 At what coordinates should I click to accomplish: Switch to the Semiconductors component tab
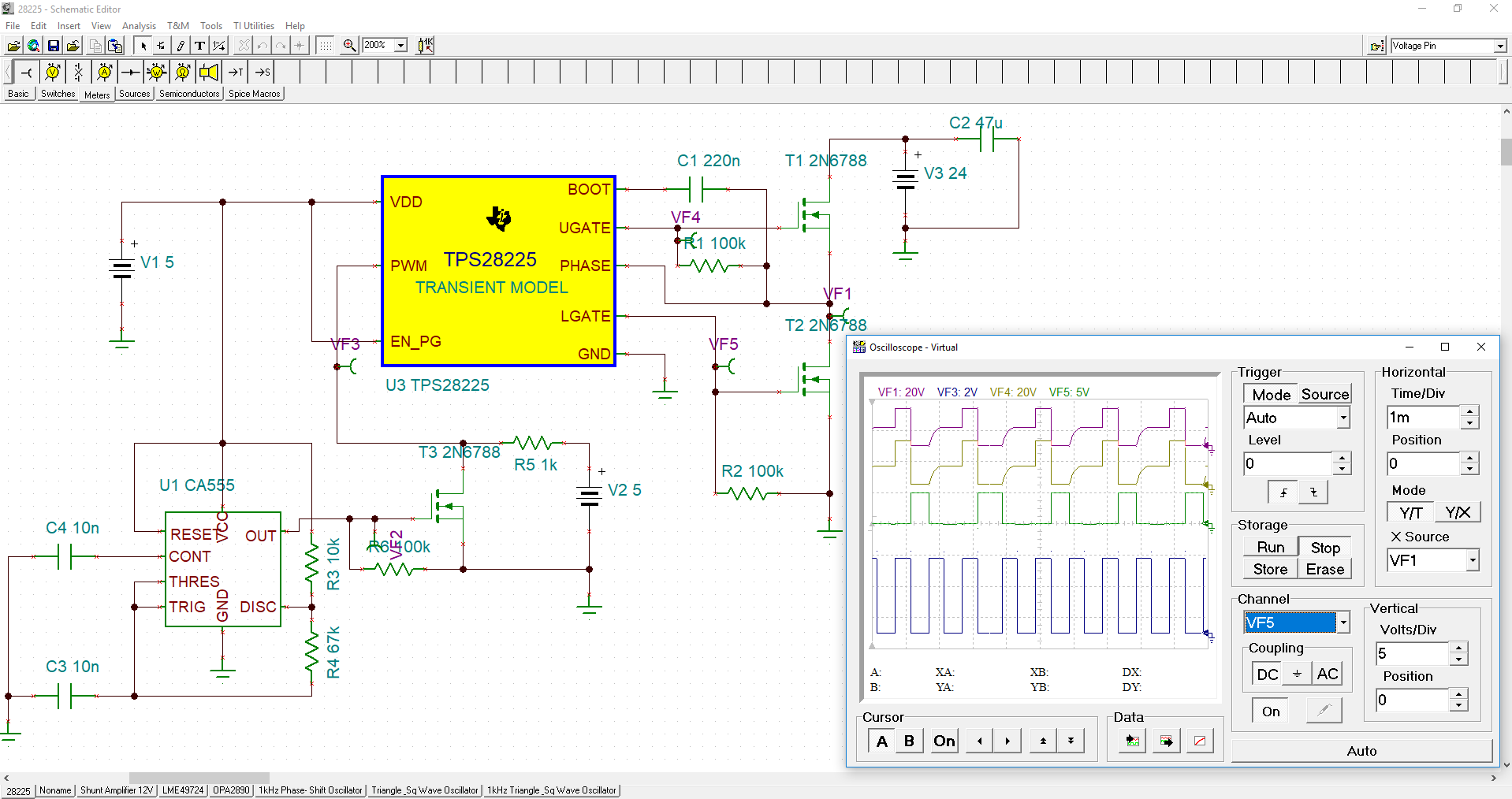tap(189, 94)
